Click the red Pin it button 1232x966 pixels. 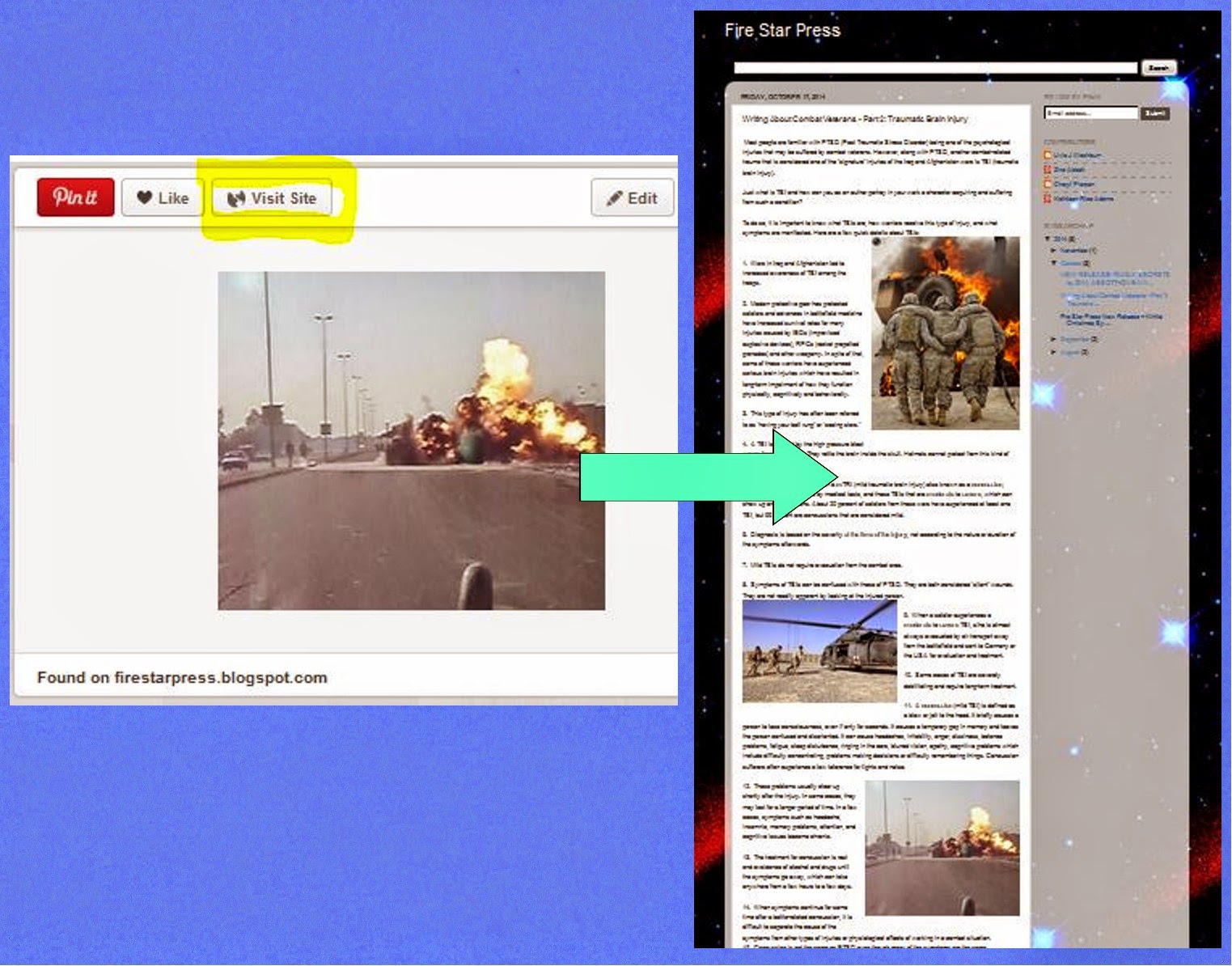tap(75, 197)
